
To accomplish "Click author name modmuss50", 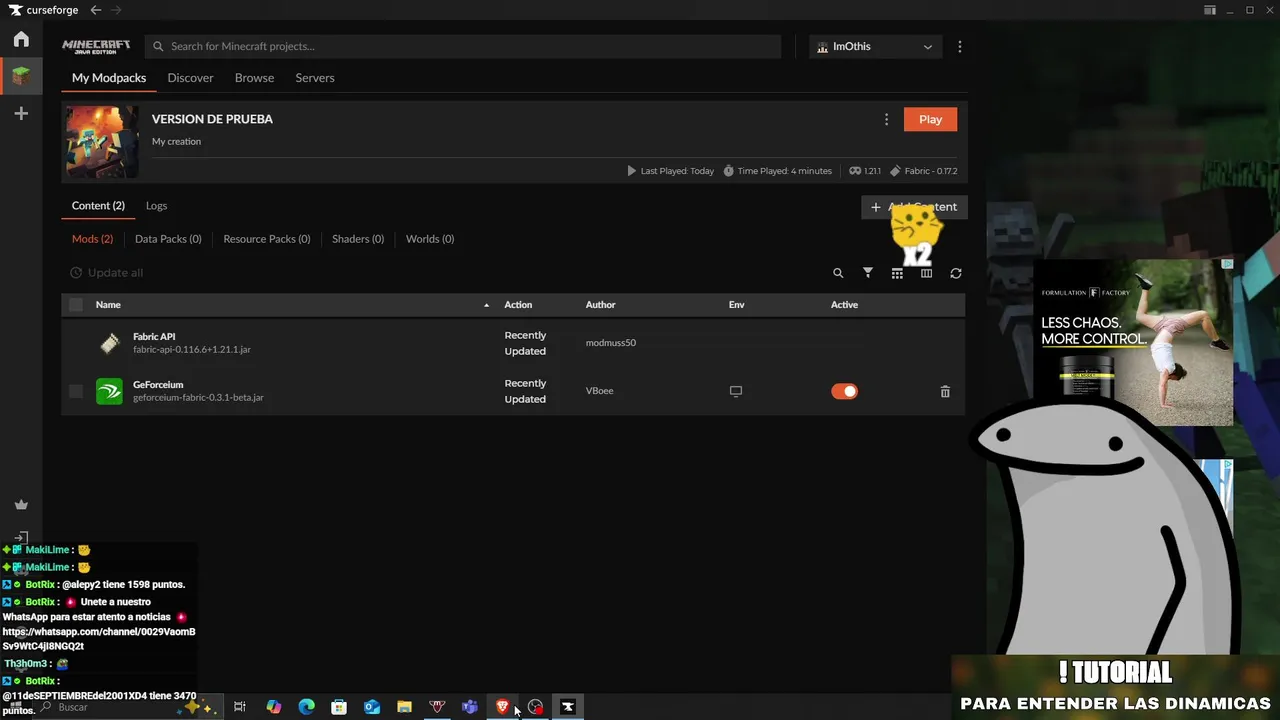I will coord(611,343).
